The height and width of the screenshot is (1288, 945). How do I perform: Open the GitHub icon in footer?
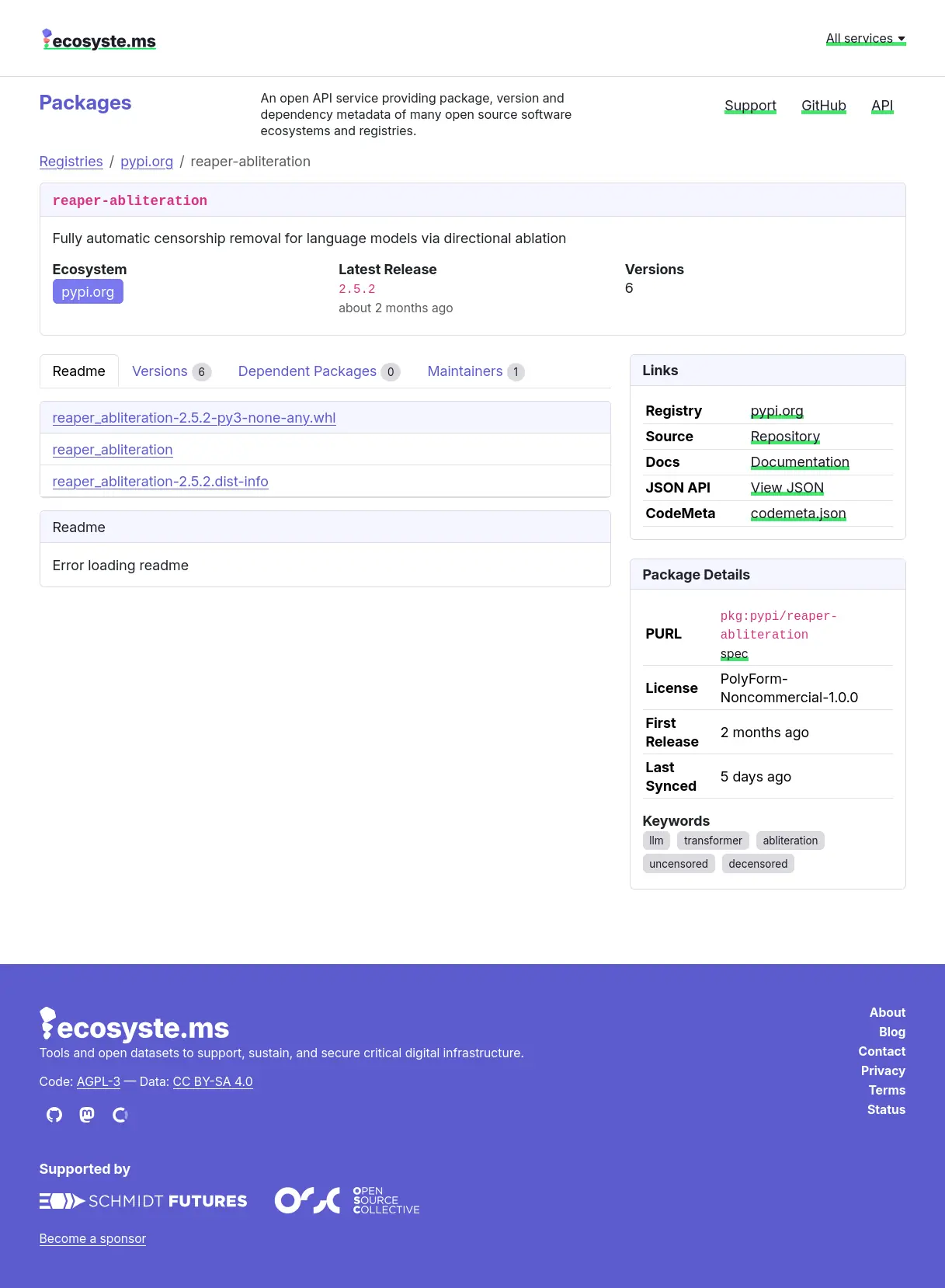click(54, 1115)
